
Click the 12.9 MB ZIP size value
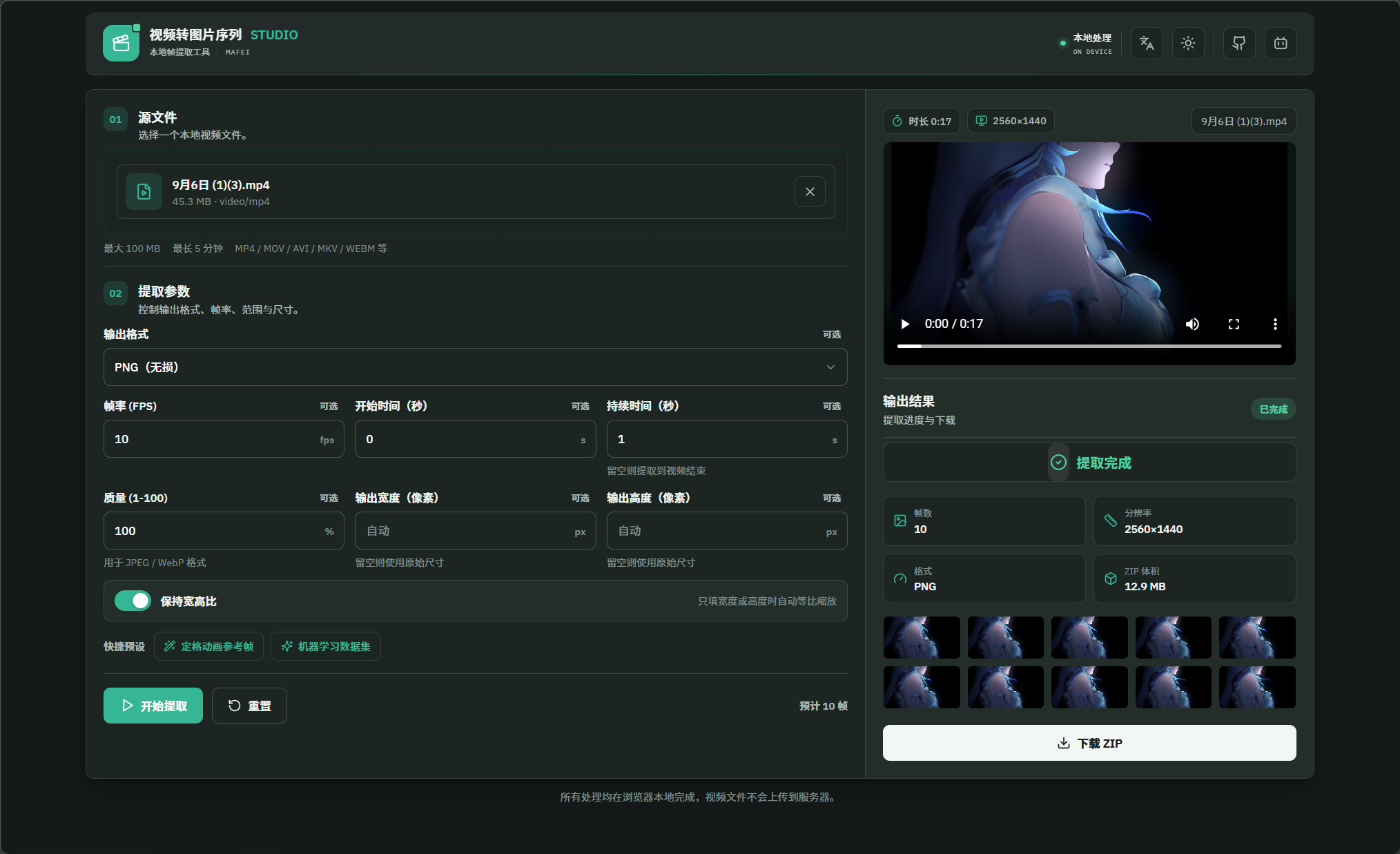[x=1145, y=586]
